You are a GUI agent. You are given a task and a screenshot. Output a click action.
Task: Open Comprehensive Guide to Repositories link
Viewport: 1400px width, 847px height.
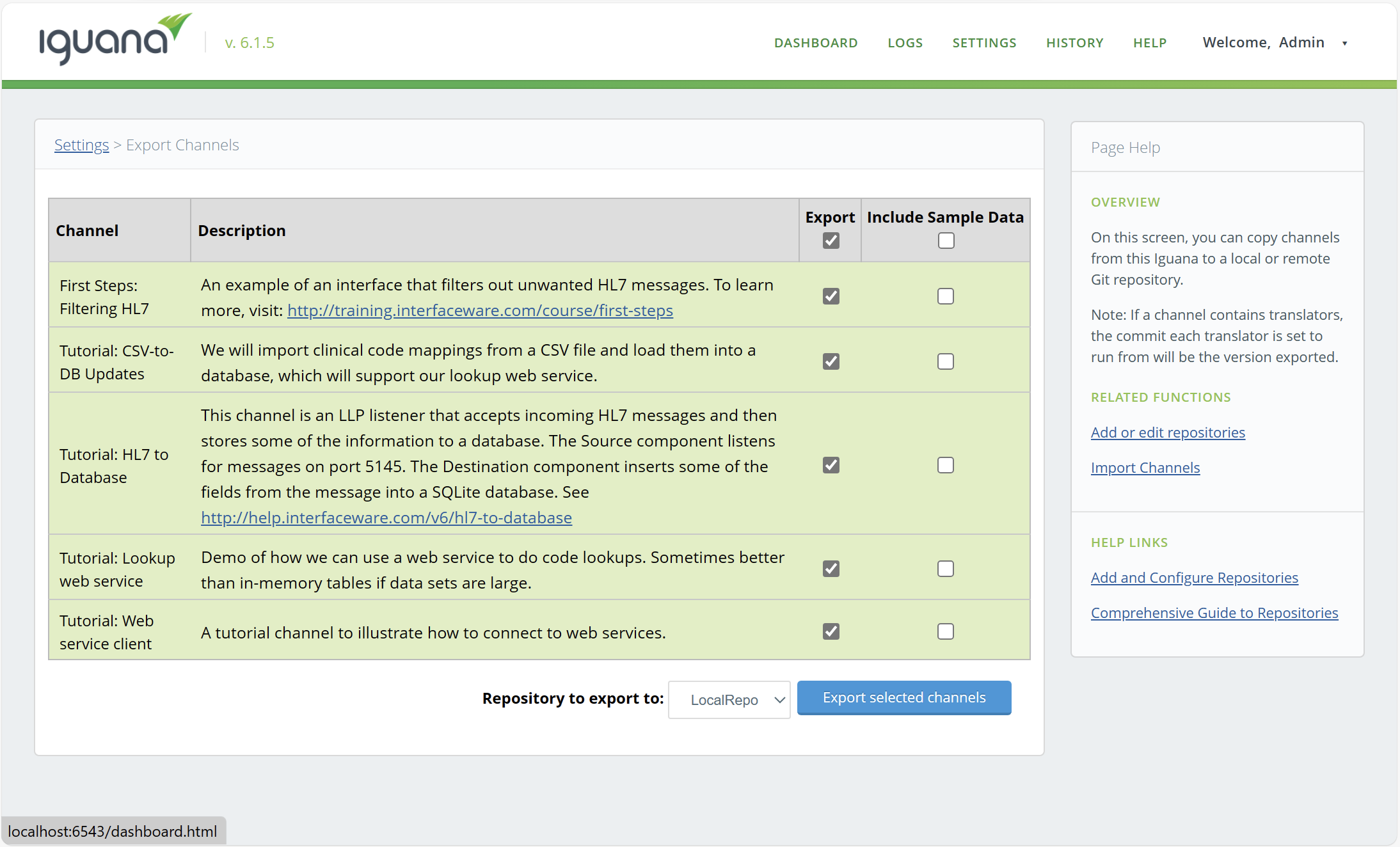click(1214, 613)
